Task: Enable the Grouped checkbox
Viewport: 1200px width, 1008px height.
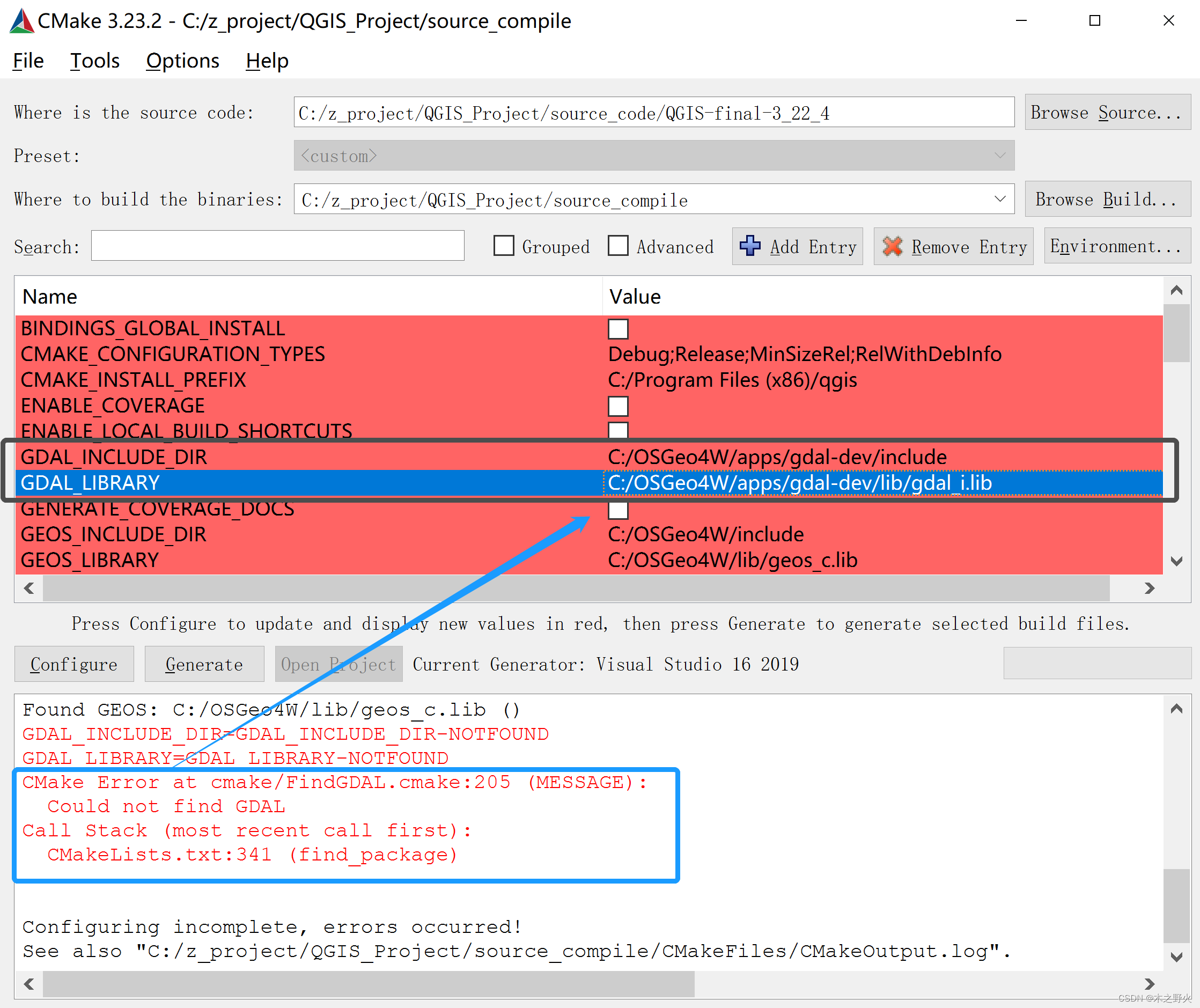Action: pyautogui.click(x=503, y=246)
